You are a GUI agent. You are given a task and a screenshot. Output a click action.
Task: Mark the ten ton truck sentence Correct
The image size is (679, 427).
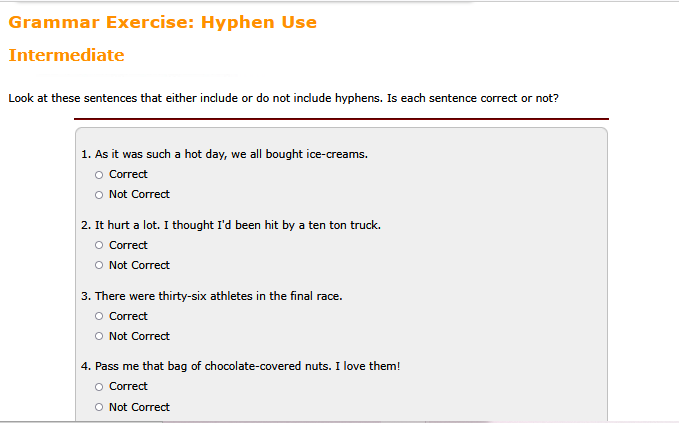(99, 245)
